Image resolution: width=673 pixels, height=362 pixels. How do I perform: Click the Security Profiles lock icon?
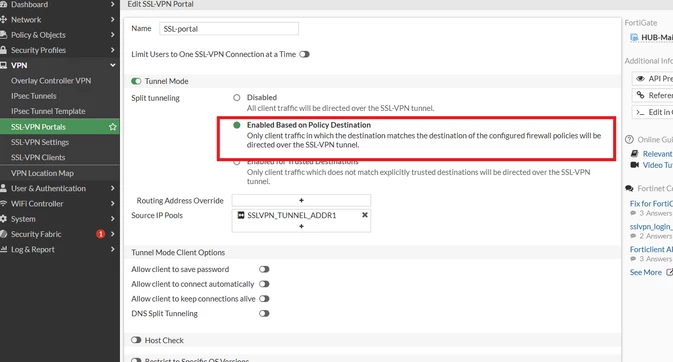(3, 50)
